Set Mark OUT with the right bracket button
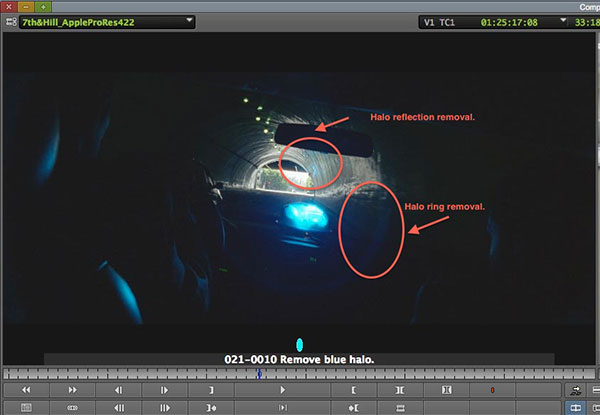The width and height of the screenshot is (600, 415). (211, 390)
